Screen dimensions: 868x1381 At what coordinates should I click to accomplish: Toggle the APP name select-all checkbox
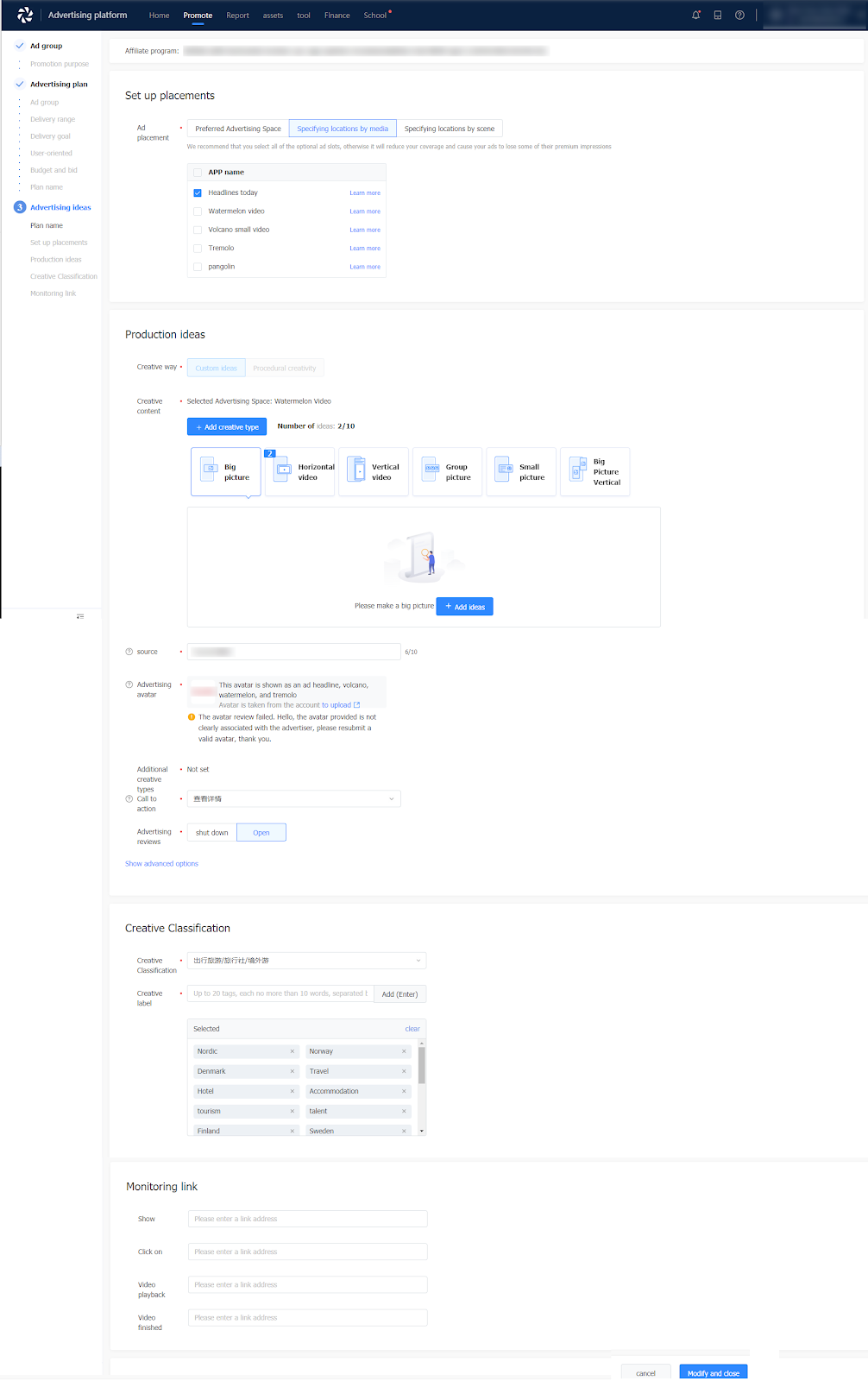pos(198,172)
